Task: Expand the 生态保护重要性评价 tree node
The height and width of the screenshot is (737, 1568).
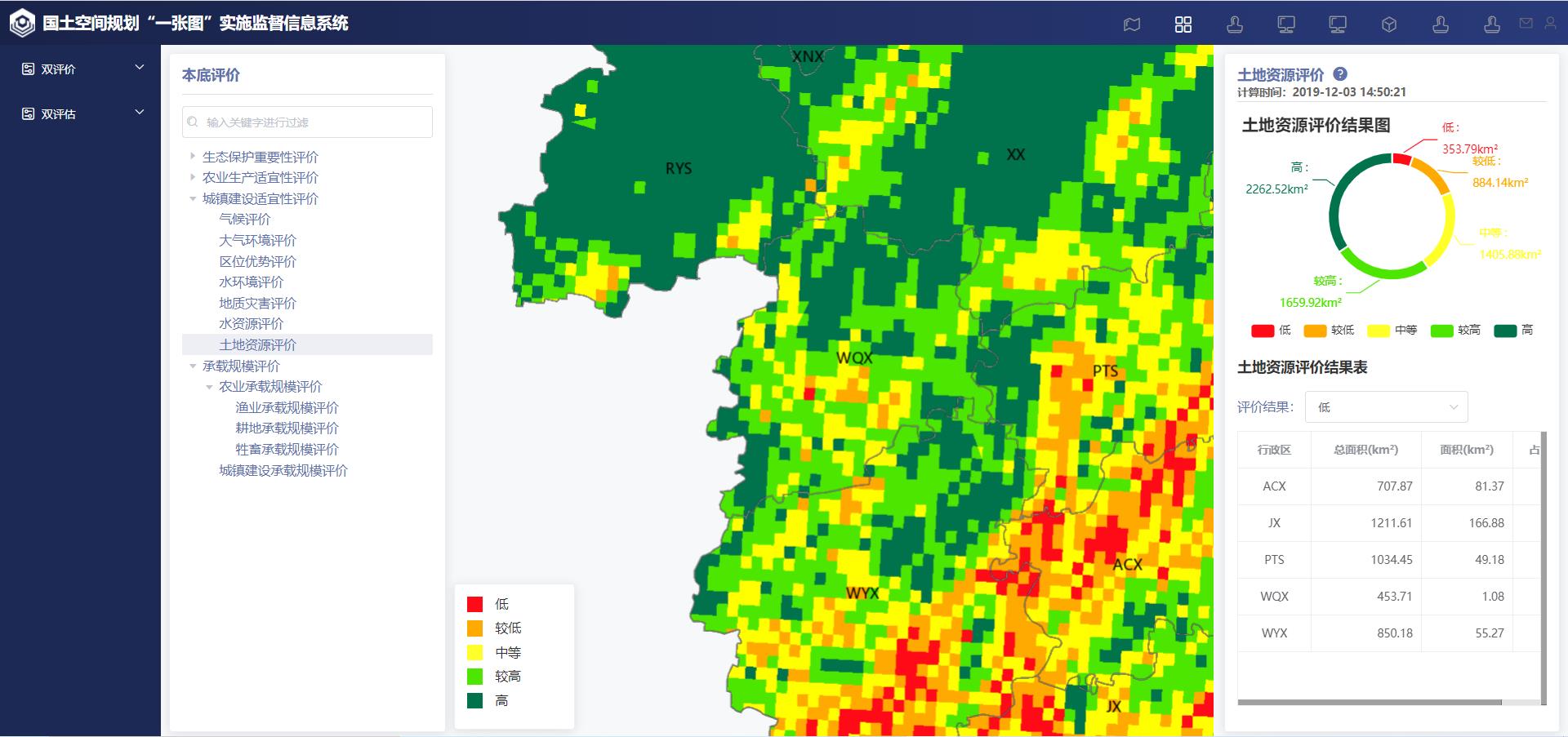Action: (193, 156)
